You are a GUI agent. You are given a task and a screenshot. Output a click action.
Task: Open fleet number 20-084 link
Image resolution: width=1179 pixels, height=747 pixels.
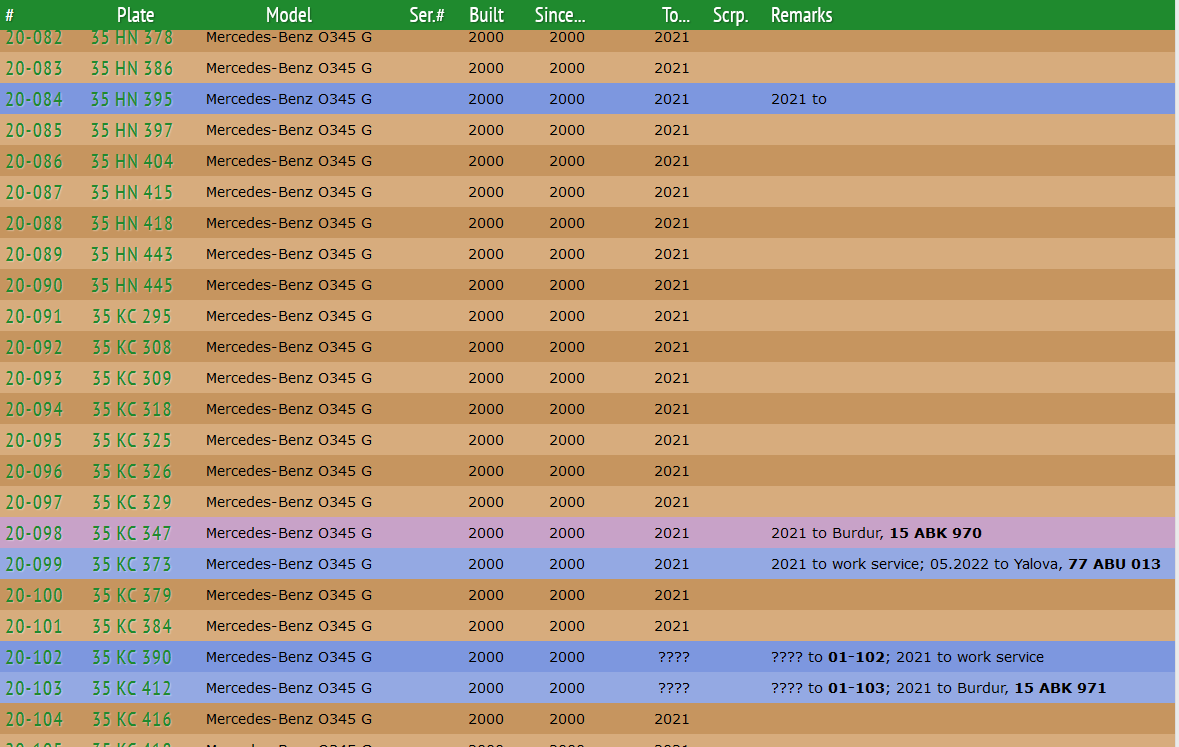(34, 99)
